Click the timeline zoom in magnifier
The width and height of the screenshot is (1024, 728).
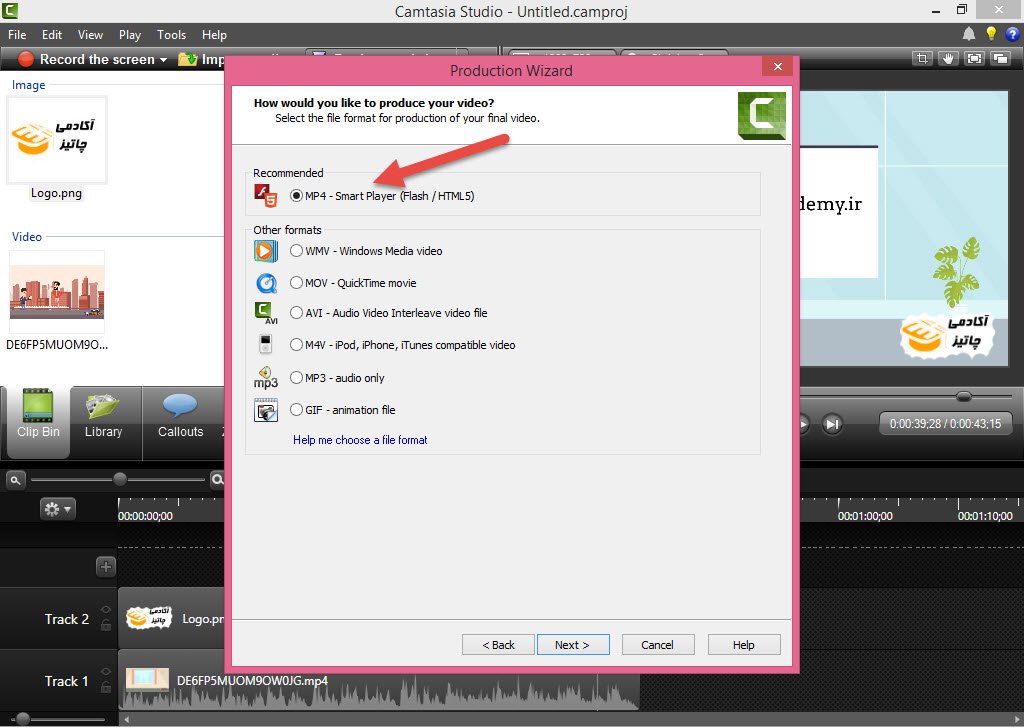(x=217, y=480)
